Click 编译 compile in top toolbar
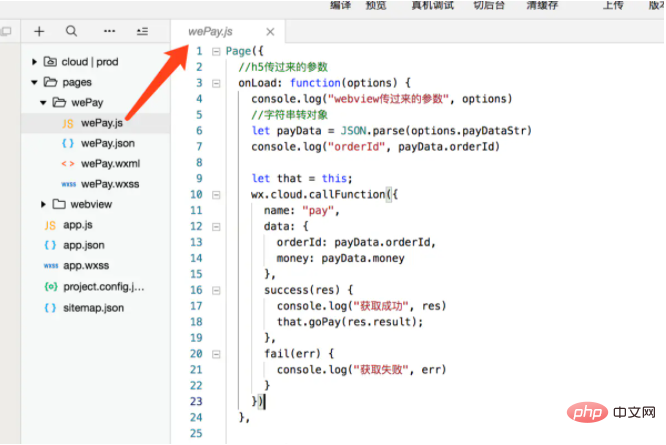The width and height of the screenshot is (666, 445). coord(341,5)
